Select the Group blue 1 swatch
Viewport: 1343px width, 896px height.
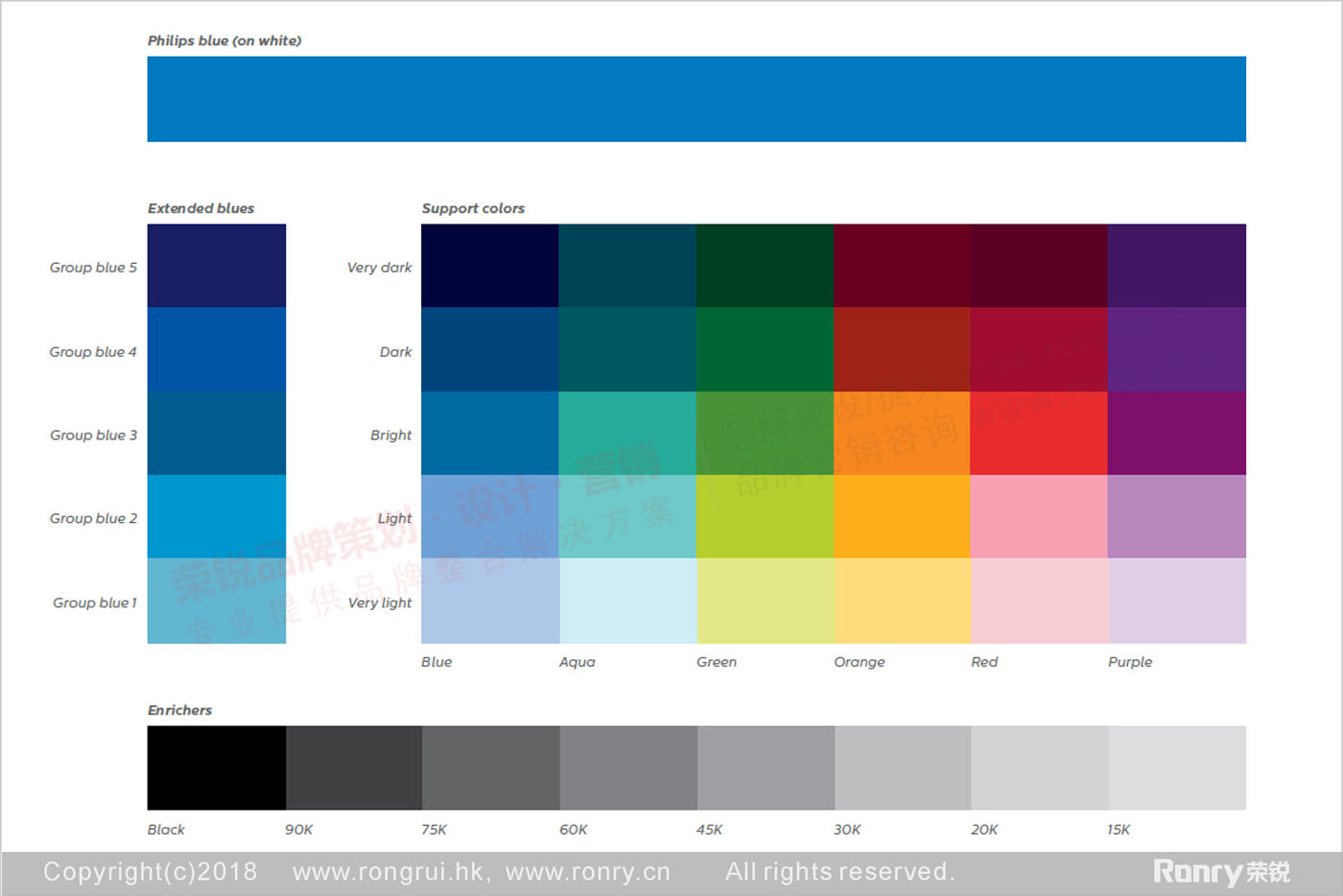coord(217,601)
